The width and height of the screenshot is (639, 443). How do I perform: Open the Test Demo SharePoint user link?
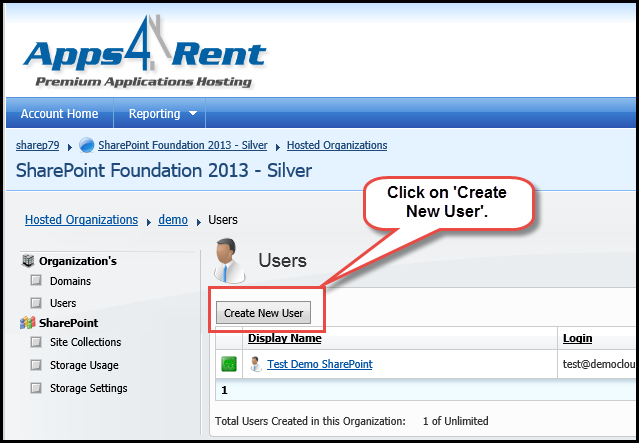pyautogui.click(x=320, y=364)
